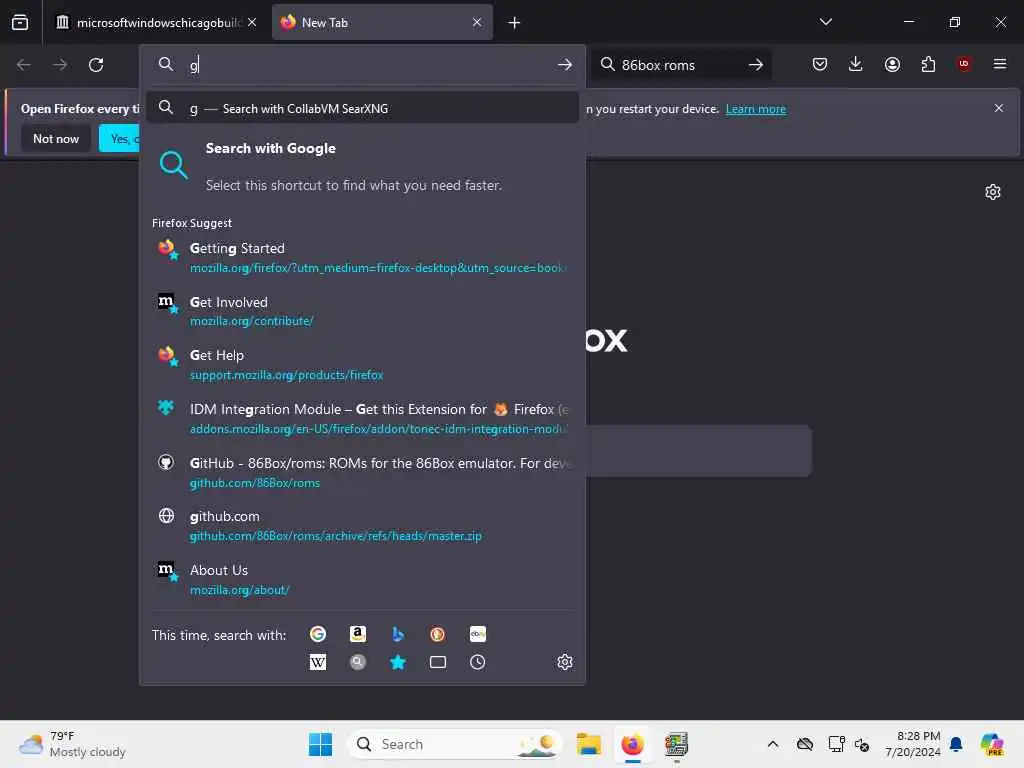Click the Not now button
The width and height of the screenshot is (1024, 768).
point(56,138)
